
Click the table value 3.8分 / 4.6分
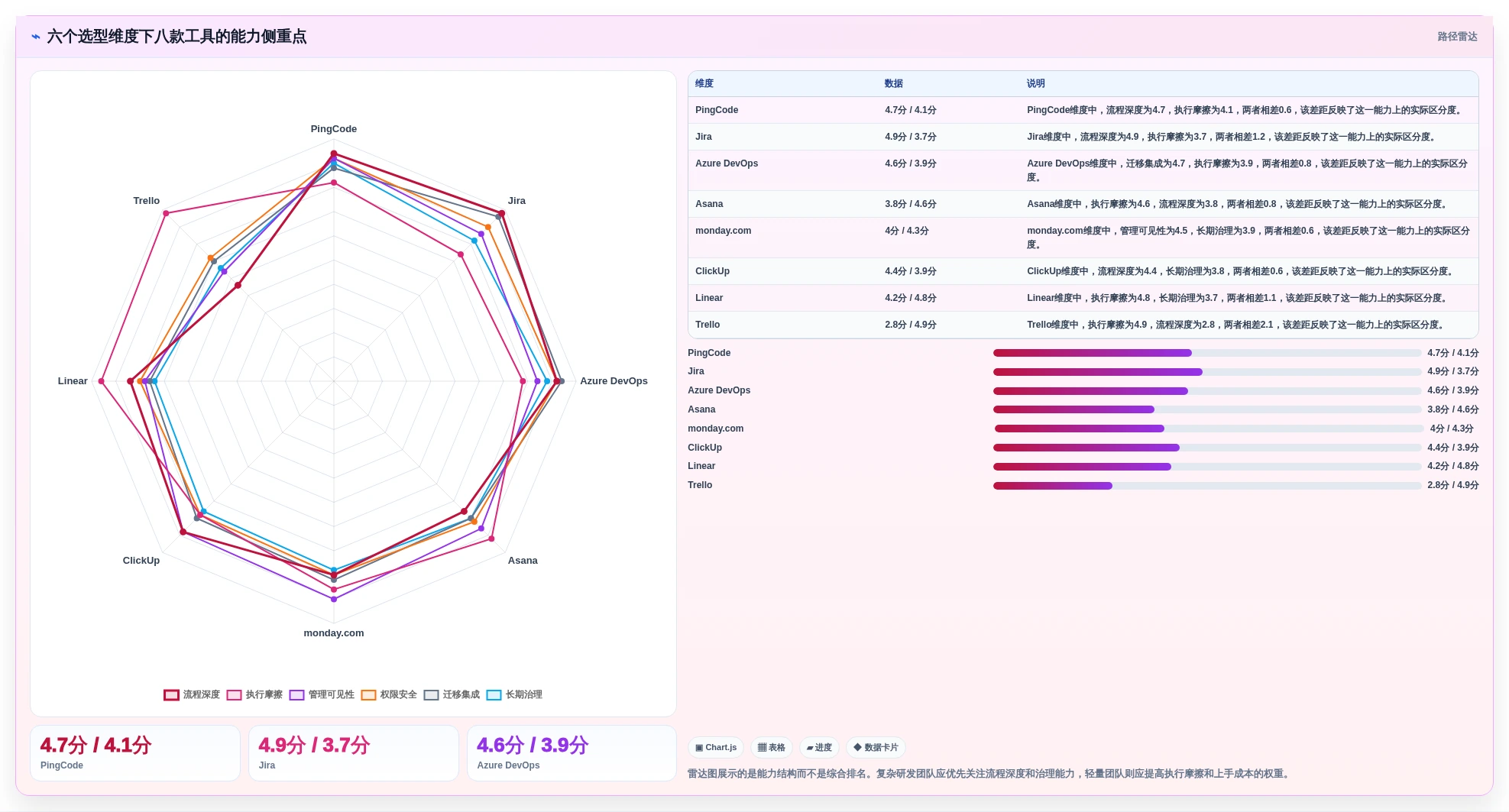(x=911, y=204)
